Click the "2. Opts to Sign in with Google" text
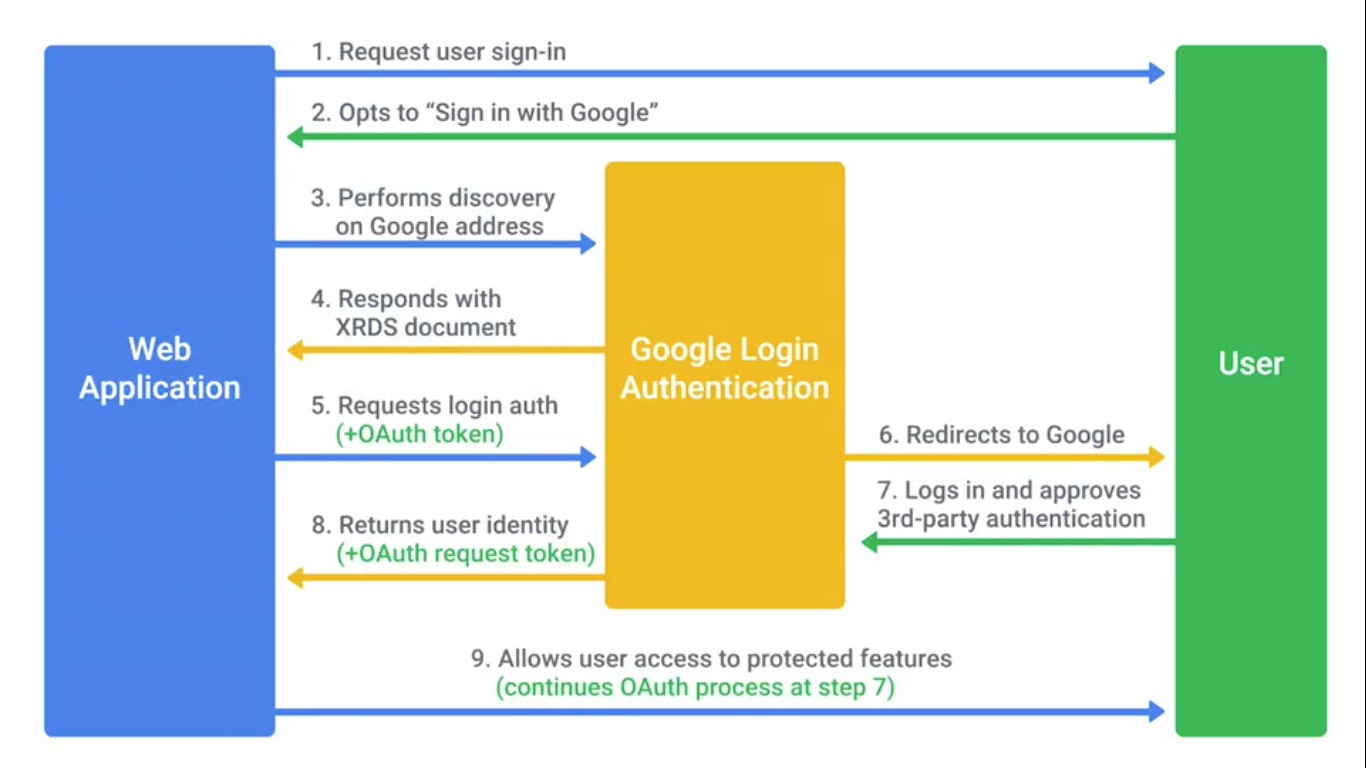 [485, 113]
